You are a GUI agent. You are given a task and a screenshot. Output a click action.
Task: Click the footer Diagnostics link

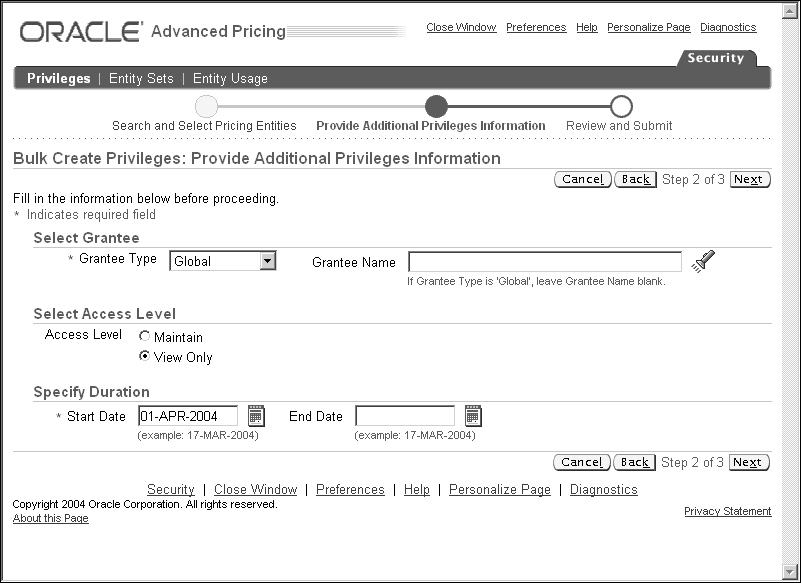pos(603,489)
